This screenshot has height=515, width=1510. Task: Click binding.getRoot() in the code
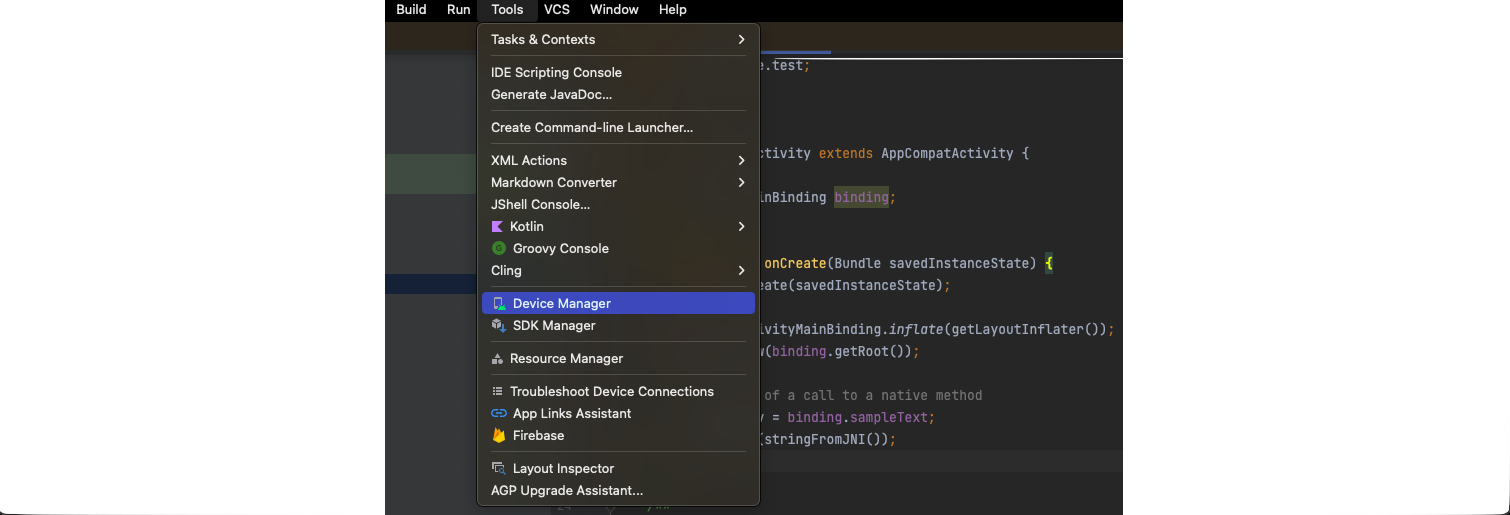click(x=841, y=351)
